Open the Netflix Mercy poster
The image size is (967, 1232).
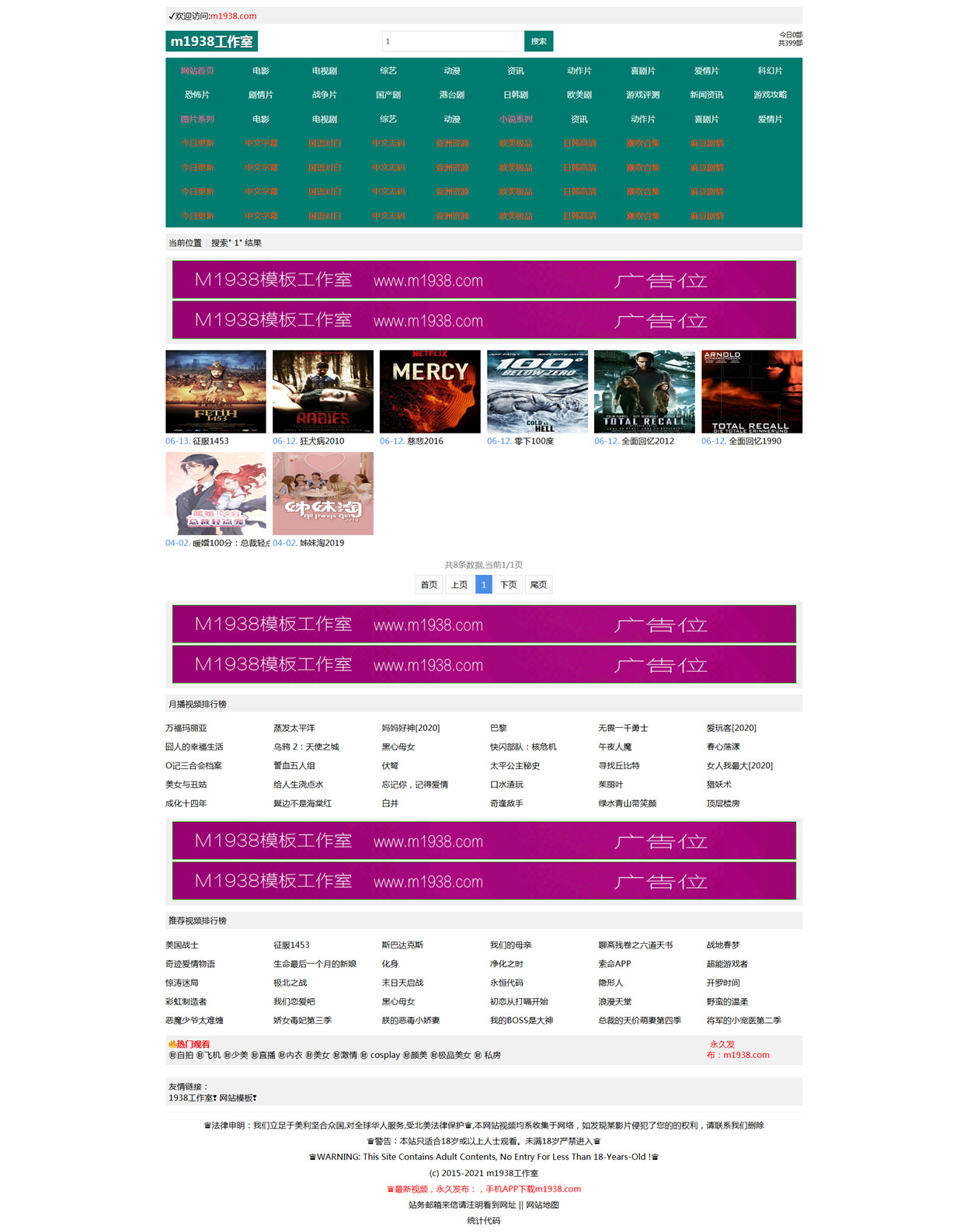coord(430,392)
